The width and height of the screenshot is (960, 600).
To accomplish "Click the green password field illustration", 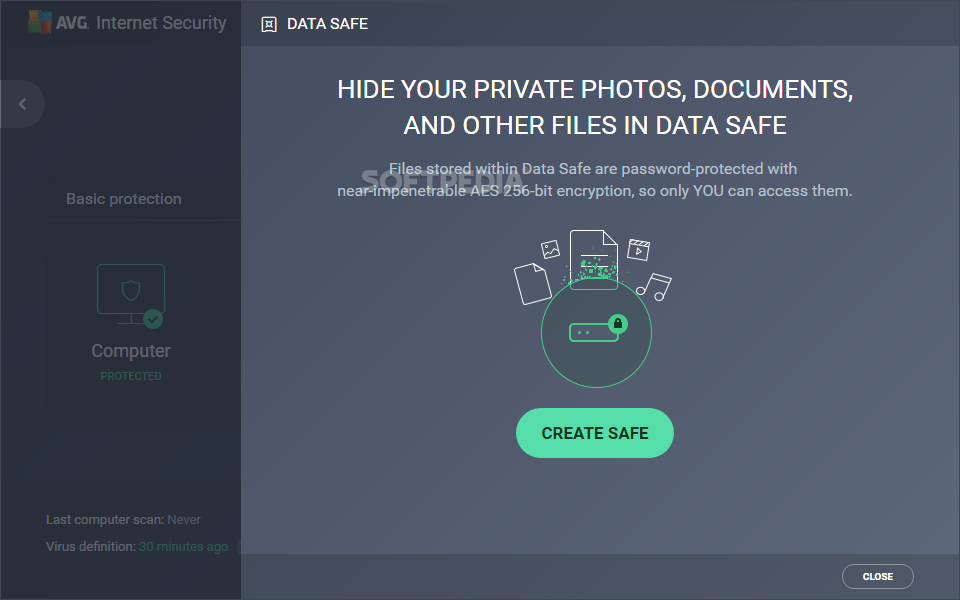I will pyautogui.click(x=593, y=332).
